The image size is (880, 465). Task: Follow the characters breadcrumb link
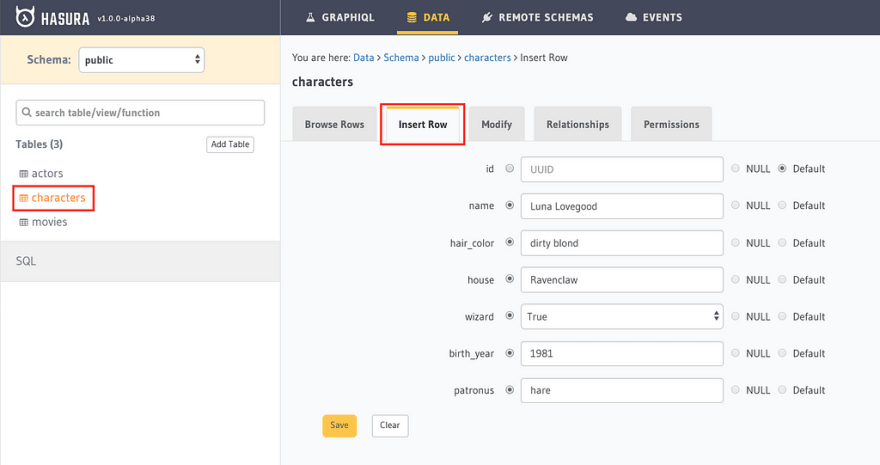tap(488, 58)
